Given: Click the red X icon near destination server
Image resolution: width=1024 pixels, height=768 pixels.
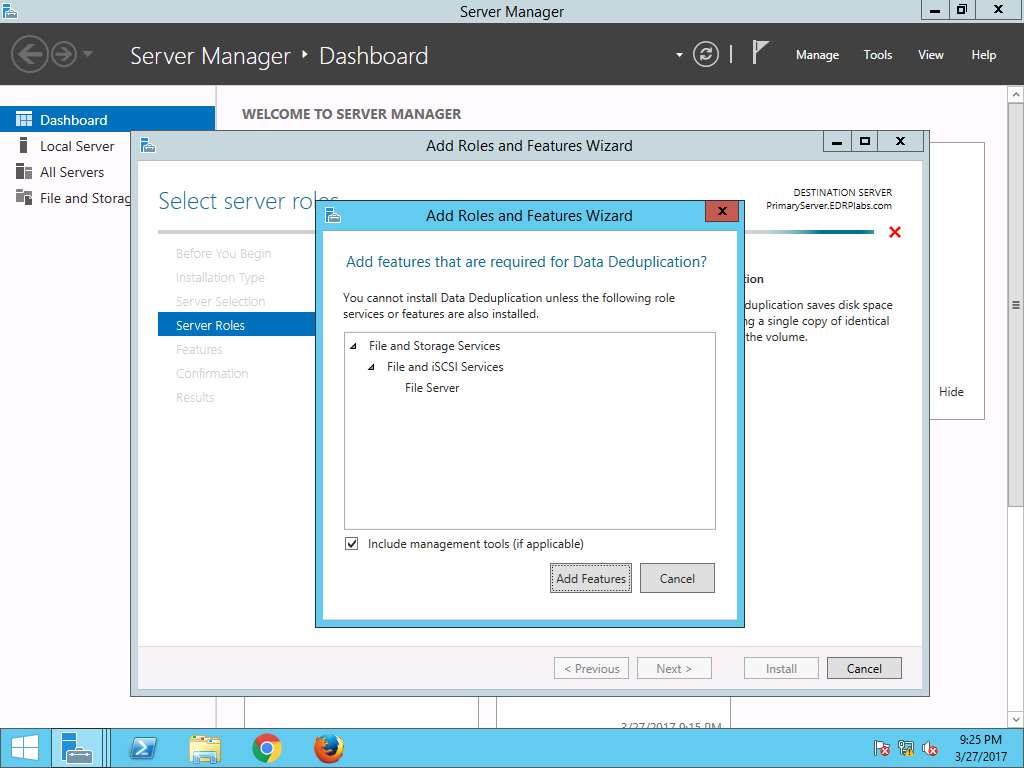Looking at the screenshot, I should coord(895,232).
